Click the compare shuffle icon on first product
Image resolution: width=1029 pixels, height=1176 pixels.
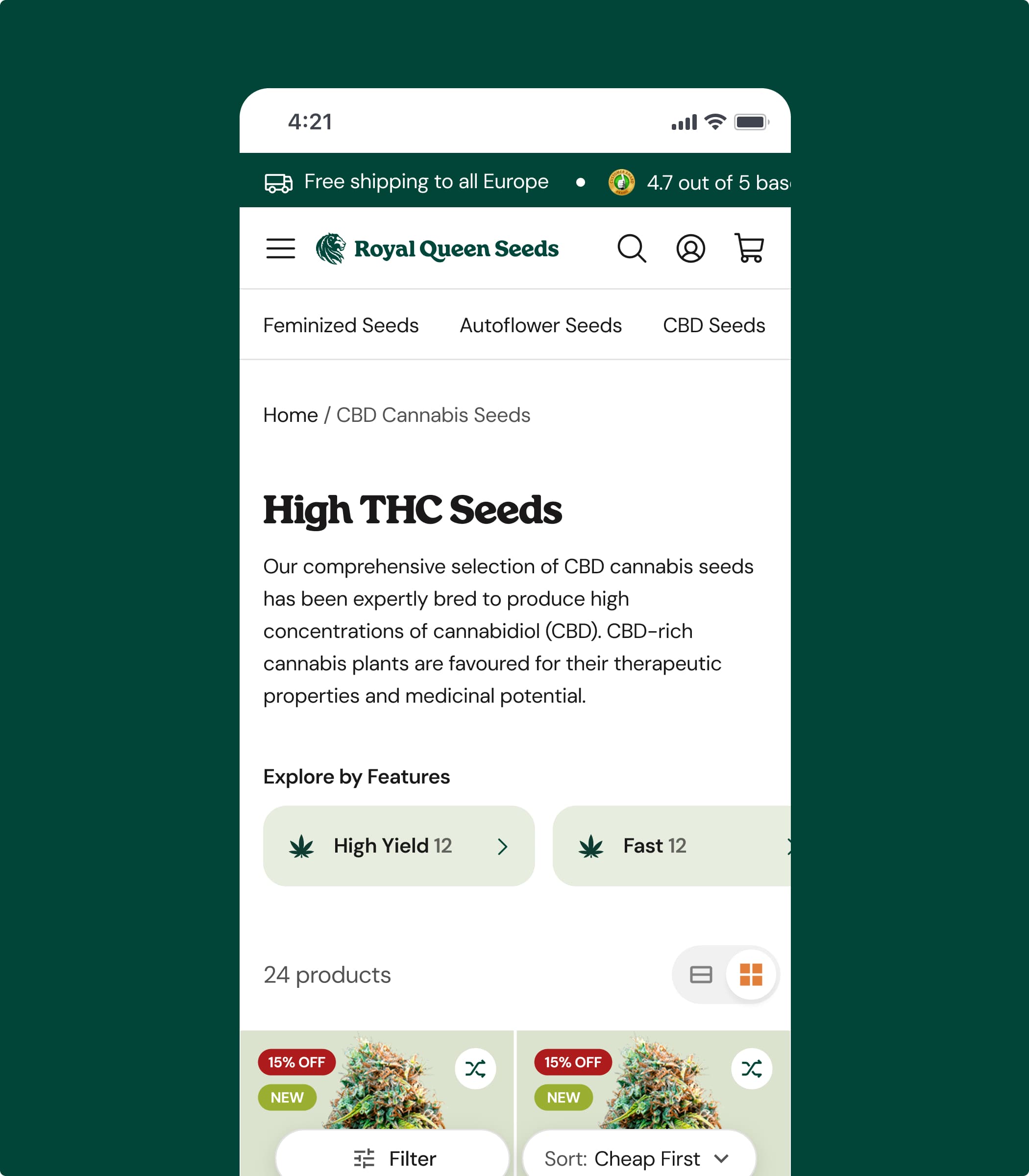click(x=475, y=1069)
